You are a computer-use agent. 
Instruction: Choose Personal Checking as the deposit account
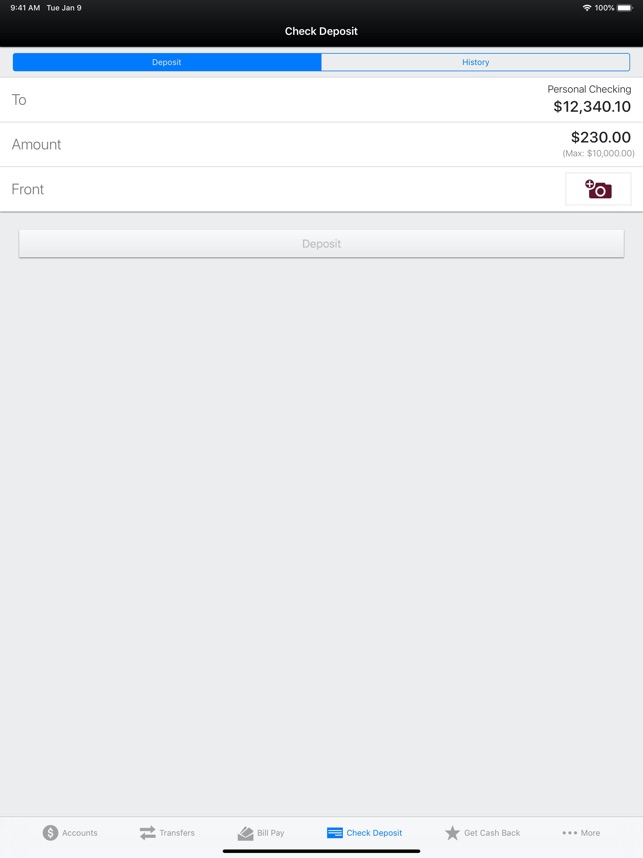point(588,88)
